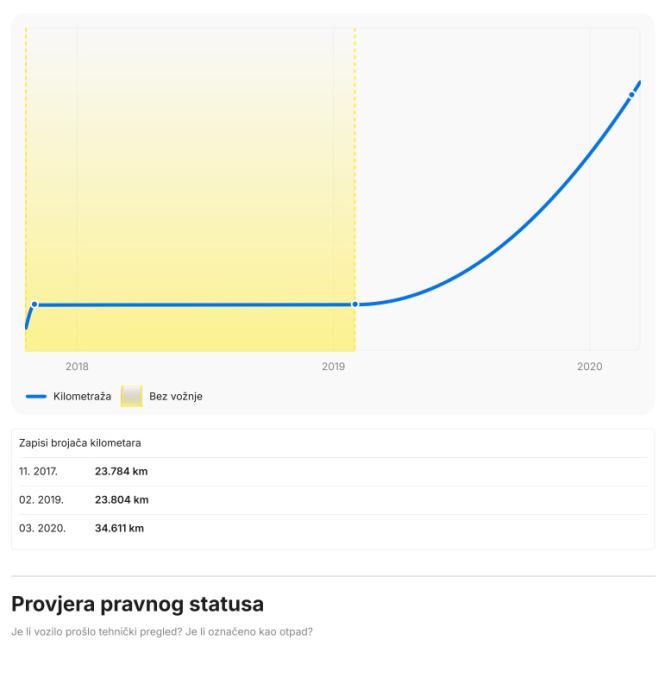Click the 2020 x-axis label
The width and height of the screenshot is (671, 690).
(x=590, y=367)
